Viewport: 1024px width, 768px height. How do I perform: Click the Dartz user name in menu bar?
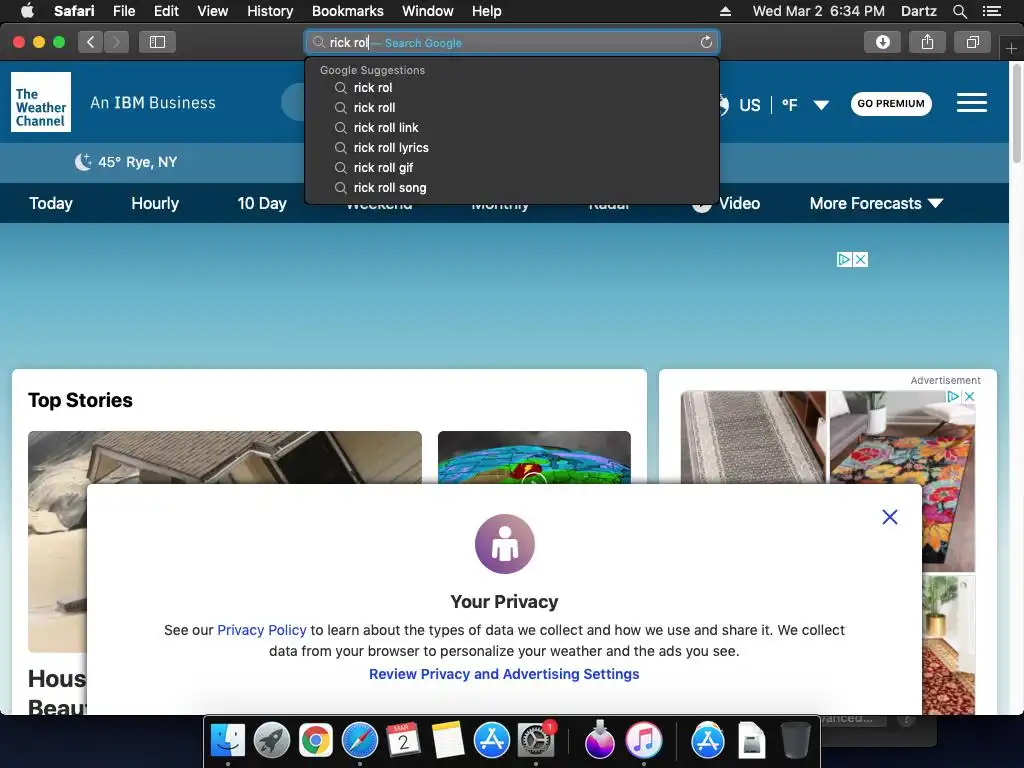[919, 11]
